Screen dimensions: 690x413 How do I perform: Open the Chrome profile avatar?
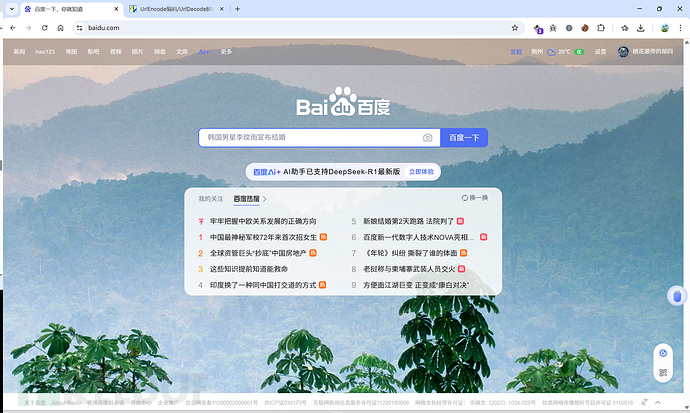664,28
